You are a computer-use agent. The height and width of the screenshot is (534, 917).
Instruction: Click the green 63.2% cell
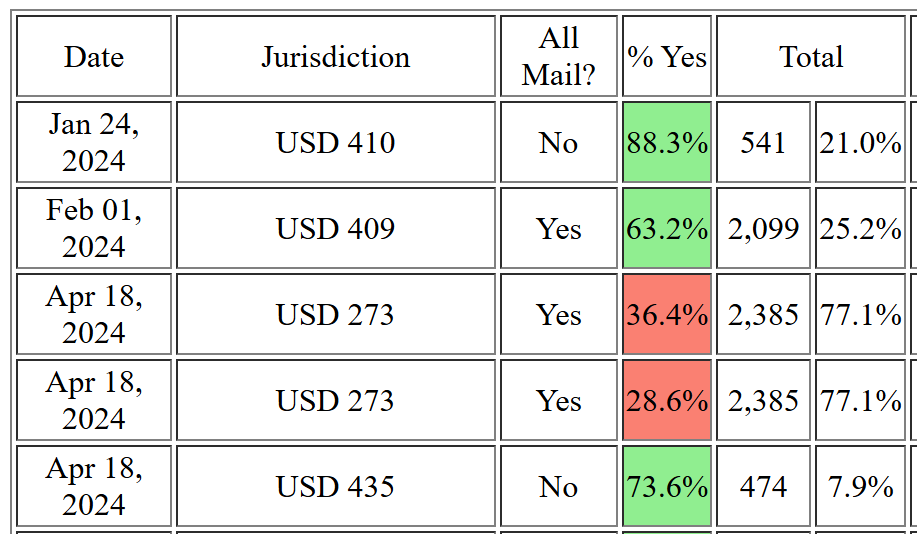(667, 229)
